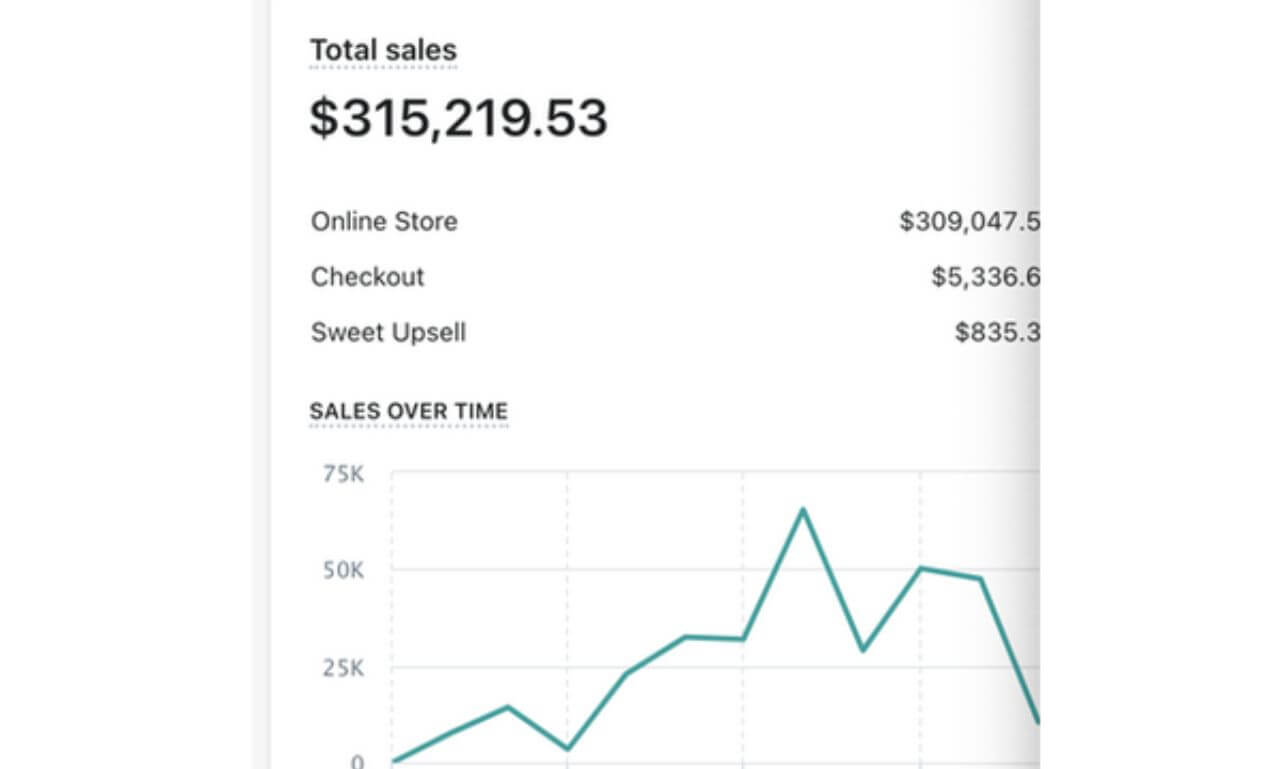
Task: Select the Online Store row label
Action: tap(384, 221)
